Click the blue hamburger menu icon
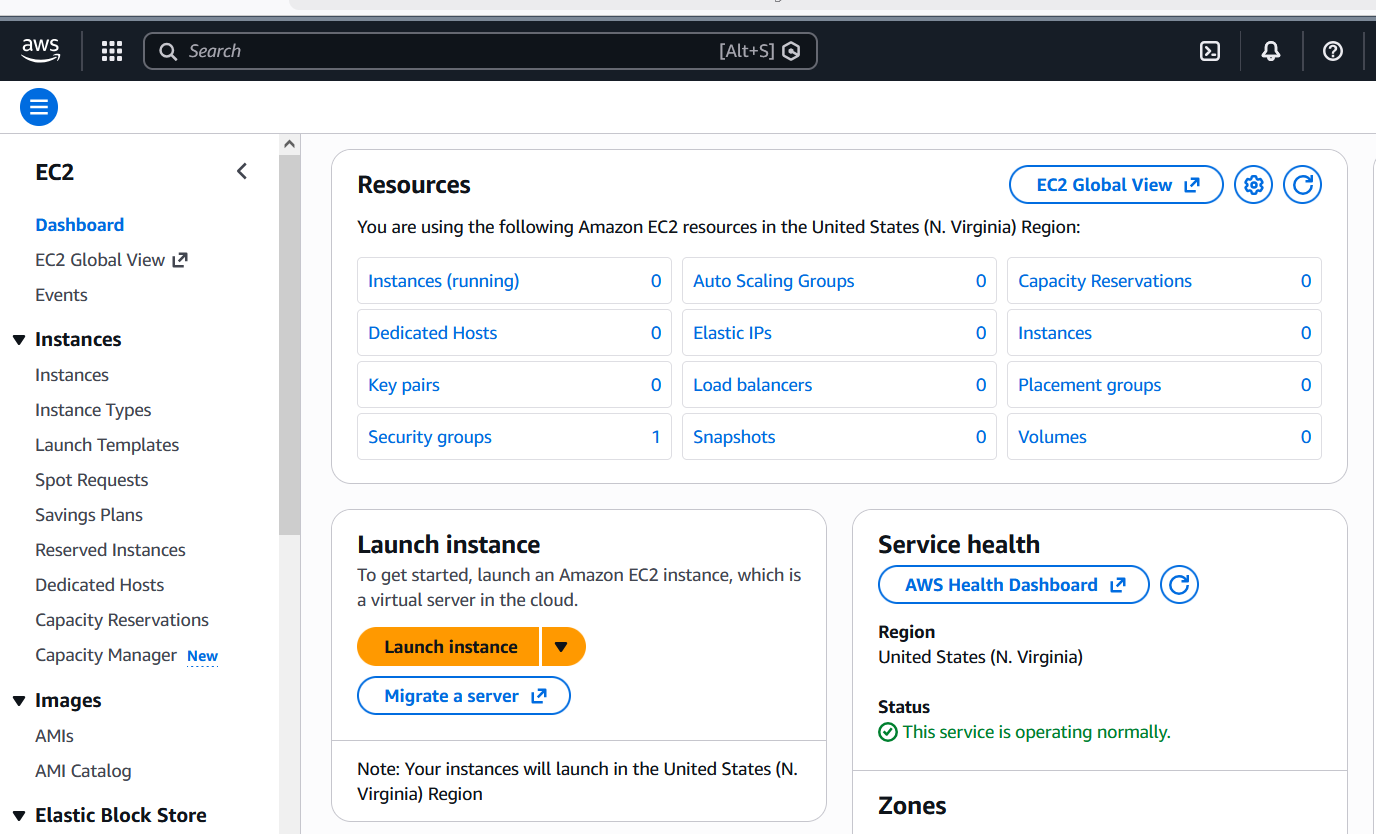 (x=38, y=106)
